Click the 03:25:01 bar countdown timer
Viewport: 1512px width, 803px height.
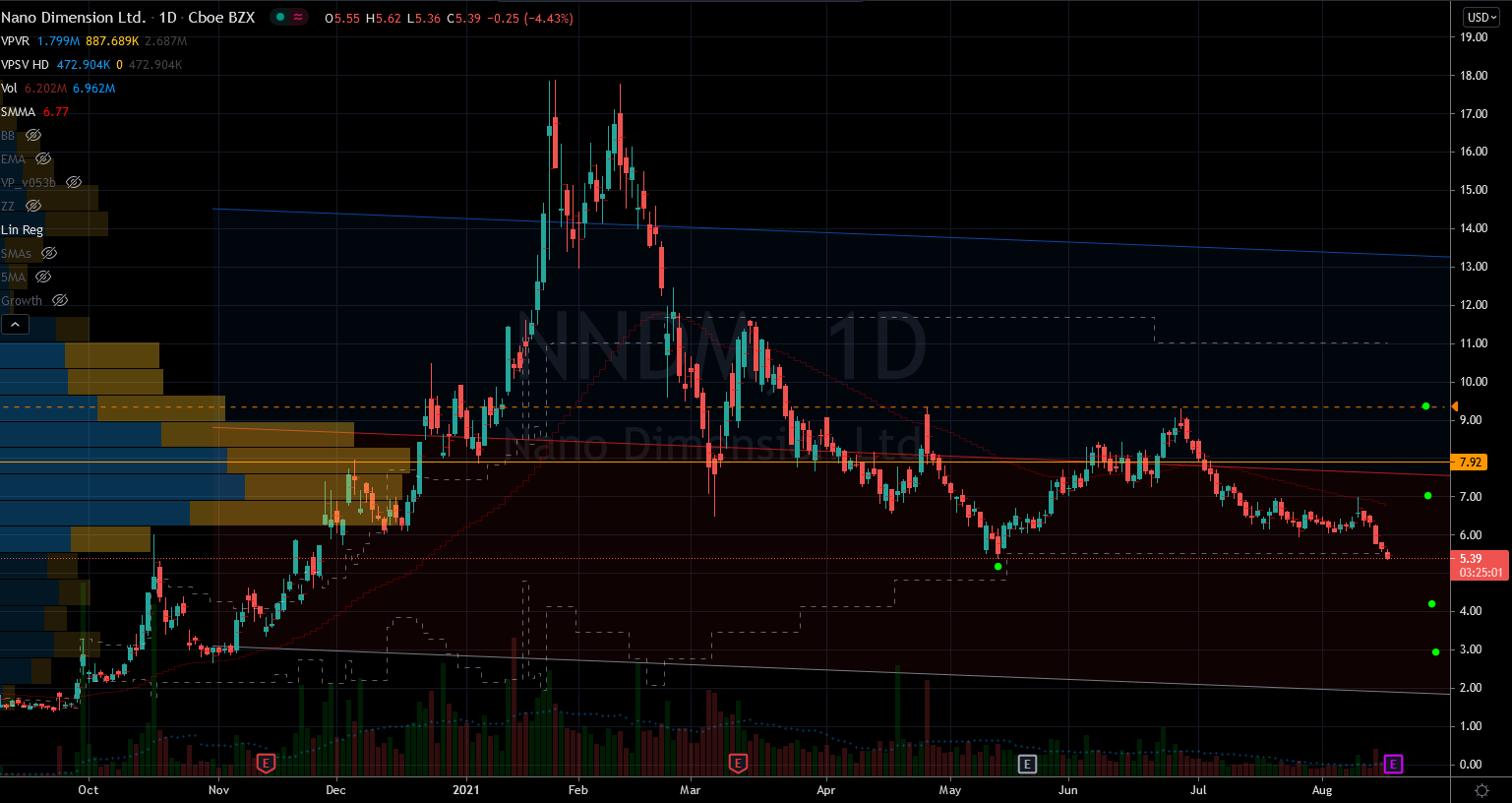(x=1481, y=572)
